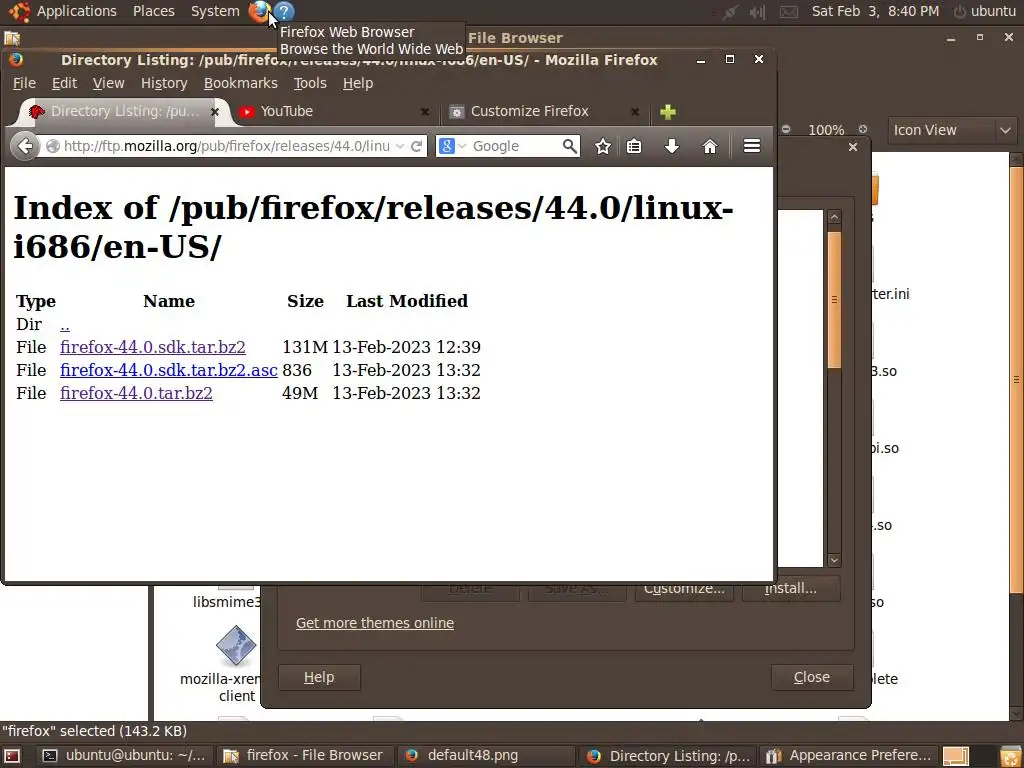
Task: Show bookmarks list icon in Firefox toolbar
Action: click(633, 146)
